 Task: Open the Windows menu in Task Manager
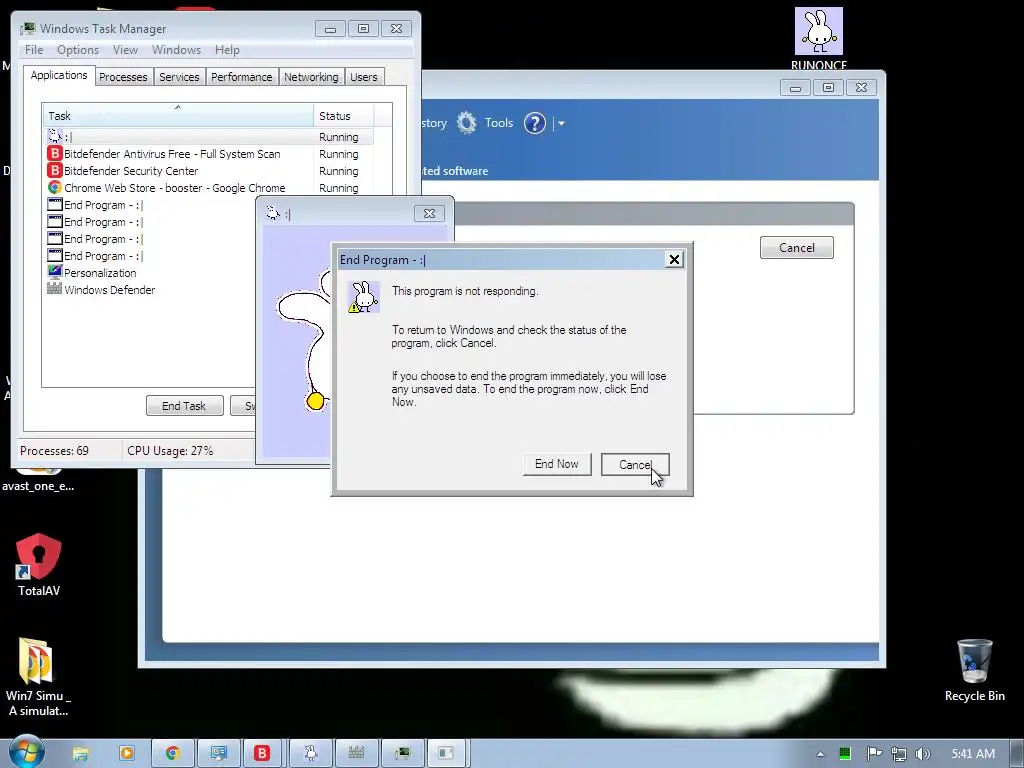coord(176,50)
